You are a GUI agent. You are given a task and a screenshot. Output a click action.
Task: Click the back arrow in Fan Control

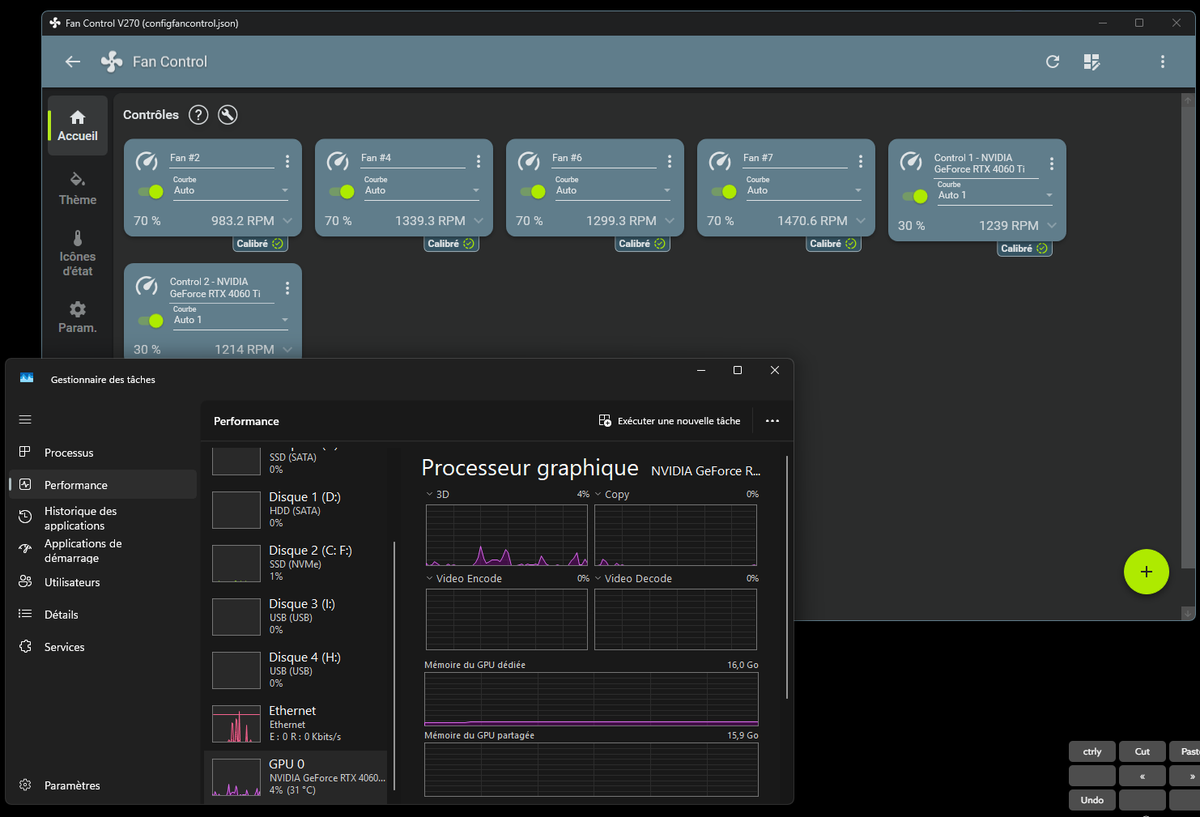pos(72,62)
